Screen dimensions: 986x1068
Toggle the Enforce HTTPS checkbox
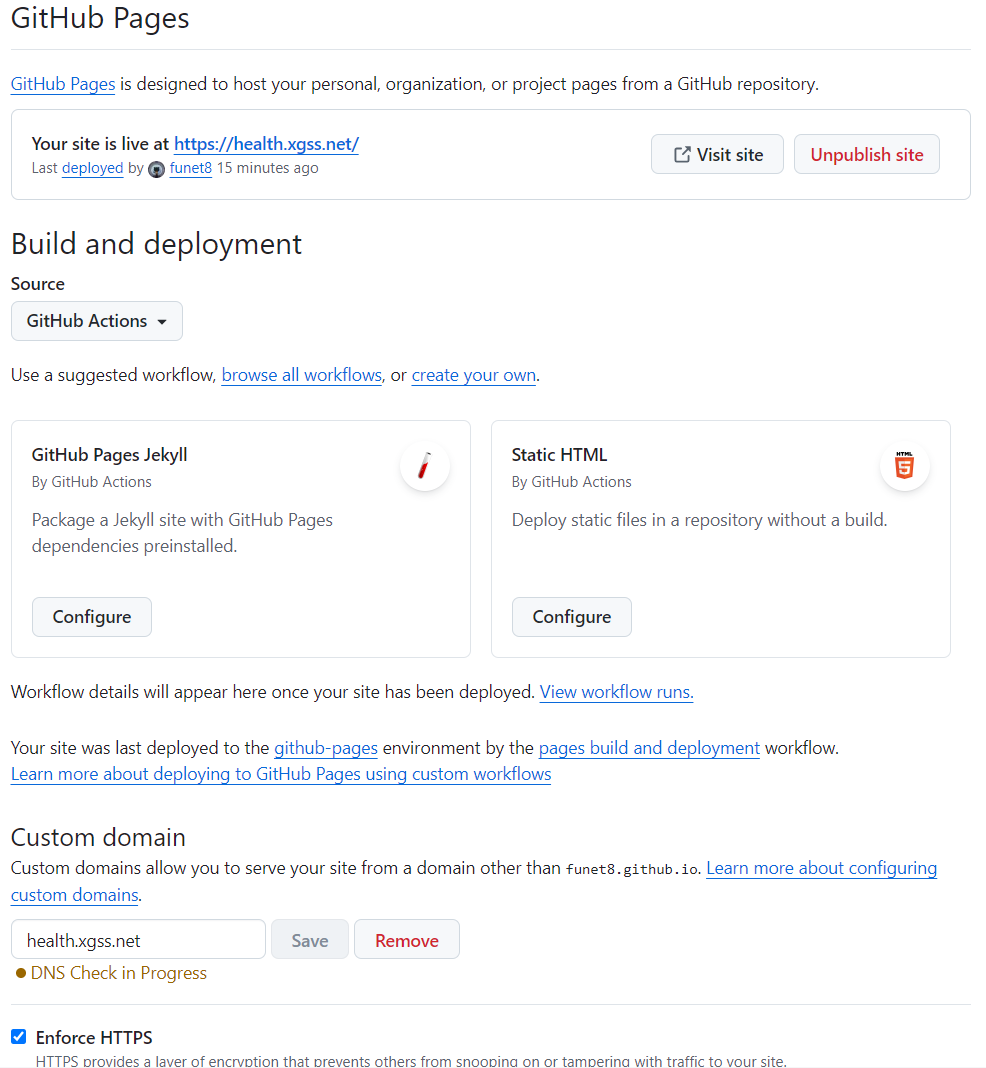[19, 1037]
